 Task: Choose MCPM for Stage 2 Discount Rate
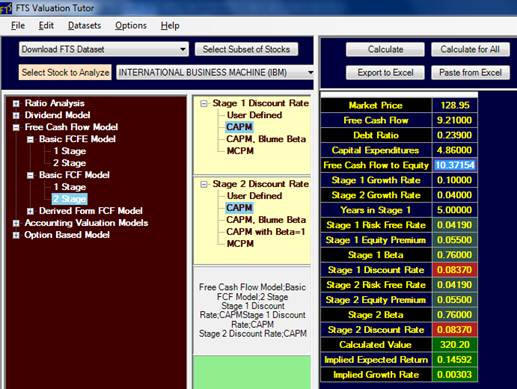[240, 244]
